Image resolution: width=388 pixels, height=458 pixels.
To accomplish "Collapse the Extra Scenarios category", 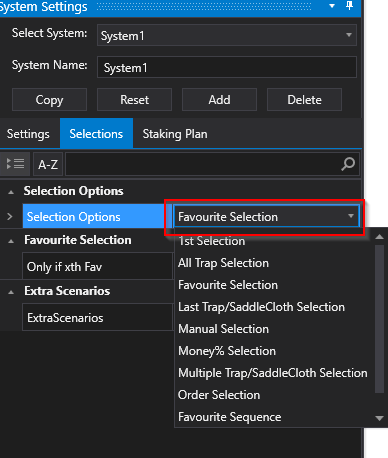I will click(11, 292).
